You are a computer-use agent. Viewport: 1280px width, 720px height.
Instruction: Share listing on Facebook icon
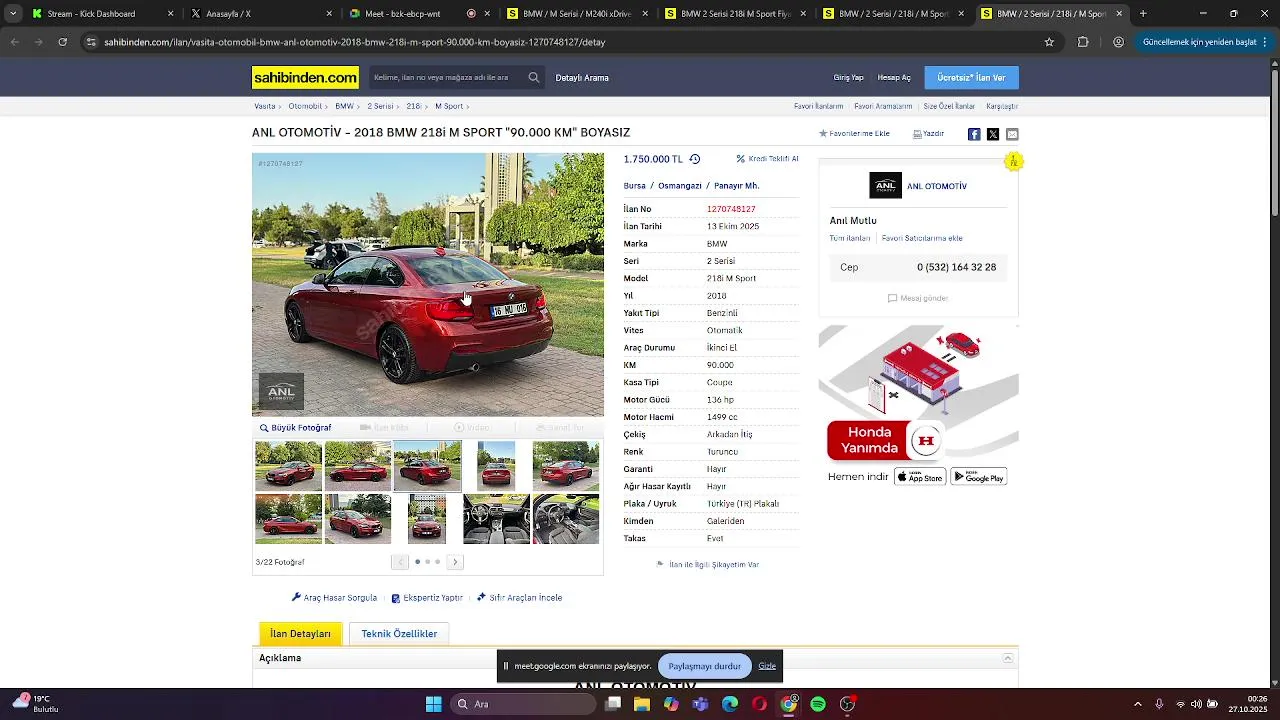(974, 134)
